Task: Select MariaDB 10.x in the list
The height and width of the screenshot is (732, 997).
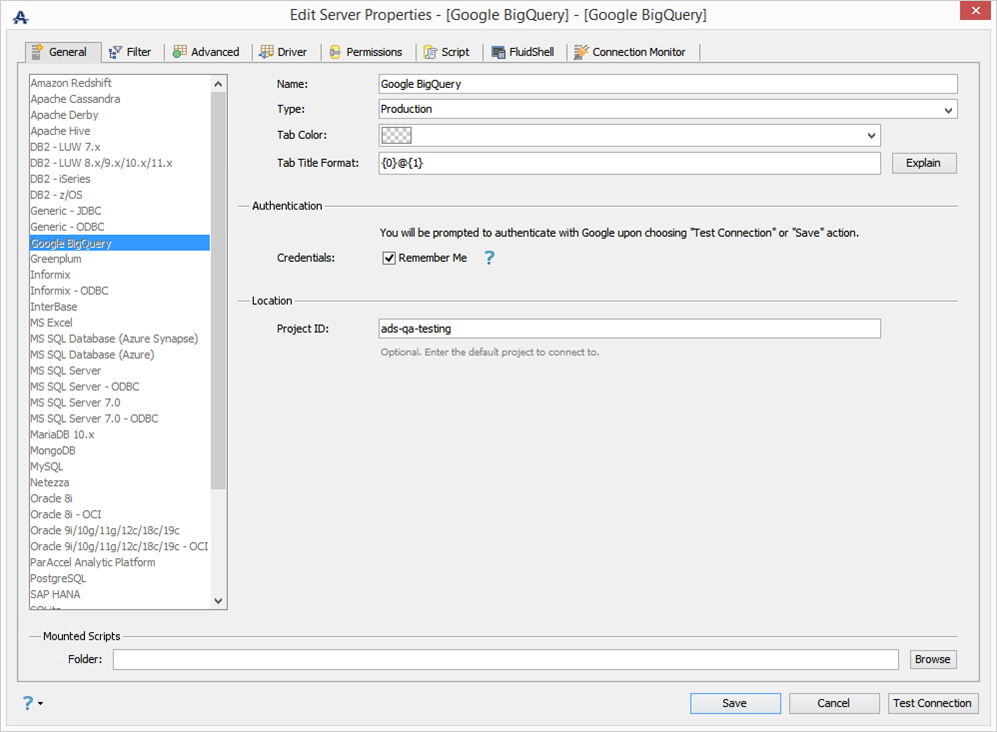Action: point(120,434)
